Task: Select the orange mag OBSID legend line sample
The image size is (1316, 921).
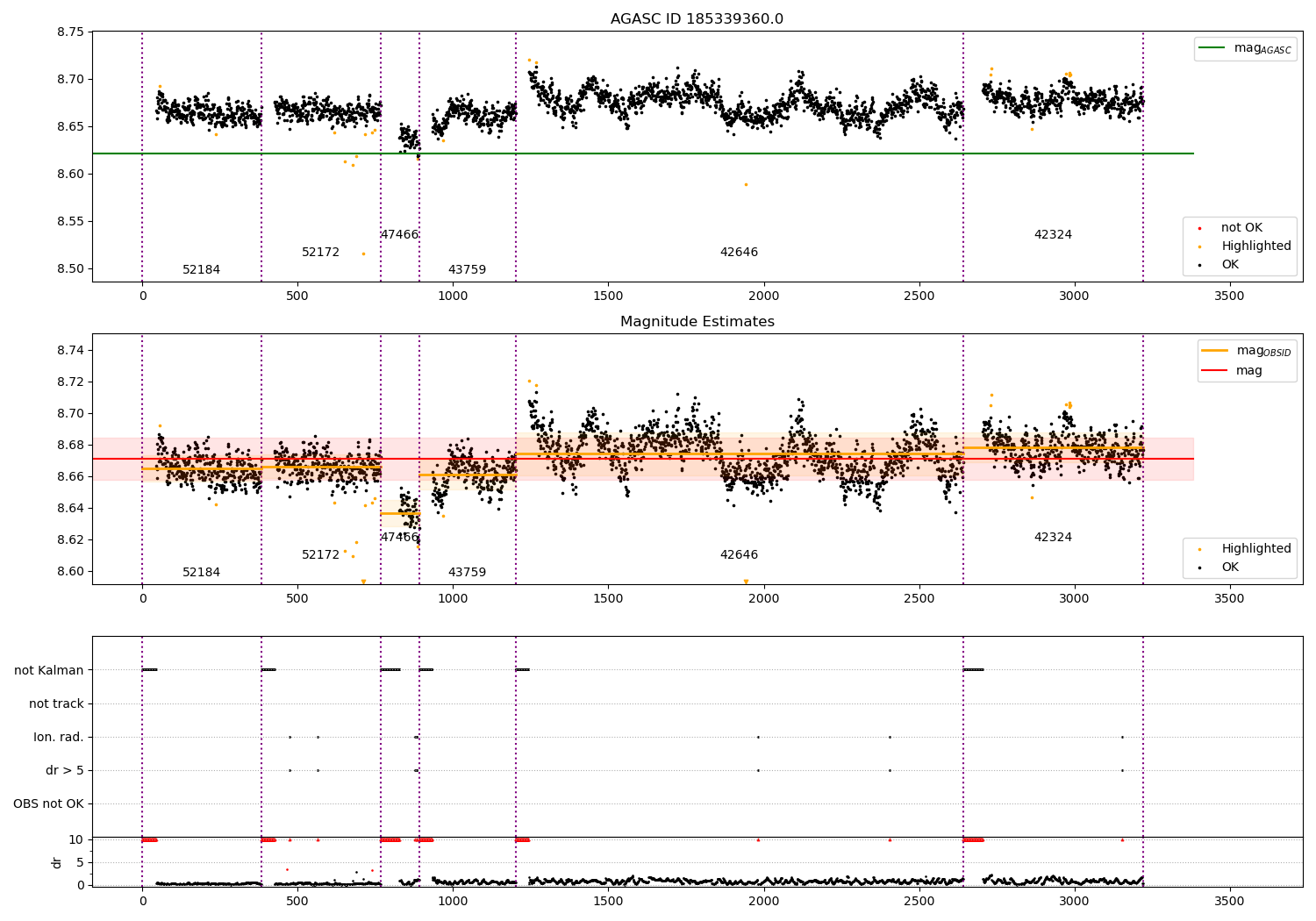Action: 1214,351
